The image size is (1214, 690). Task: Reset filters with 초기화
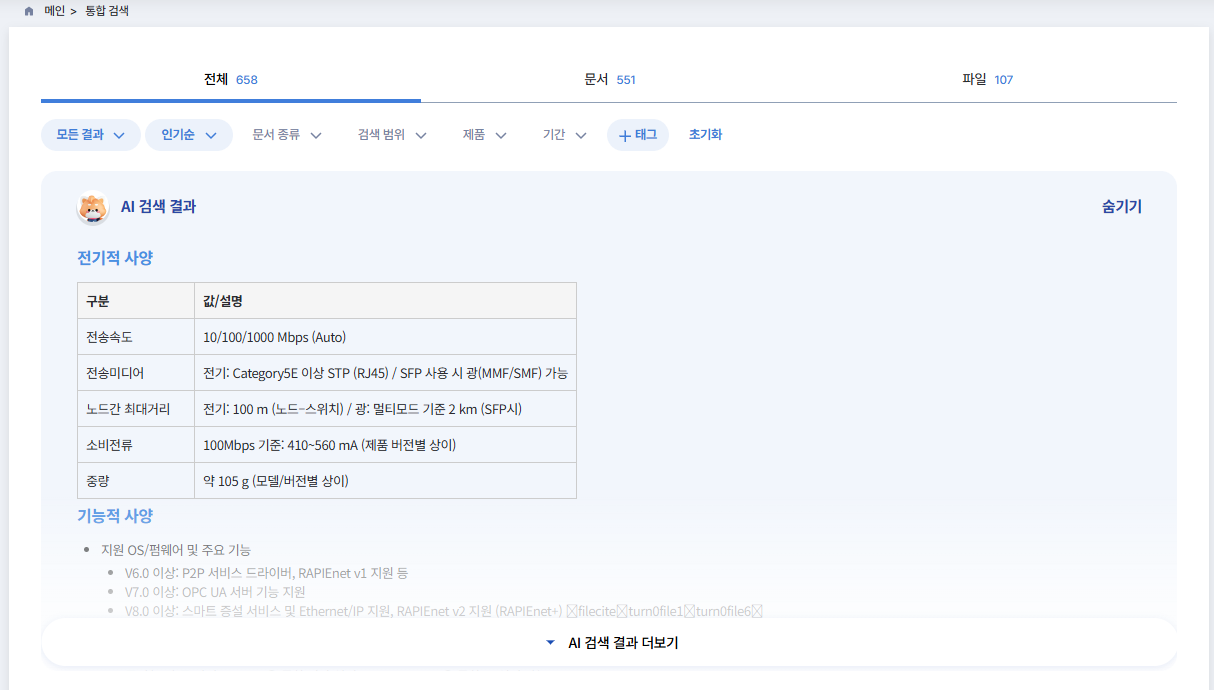point(705,135)
